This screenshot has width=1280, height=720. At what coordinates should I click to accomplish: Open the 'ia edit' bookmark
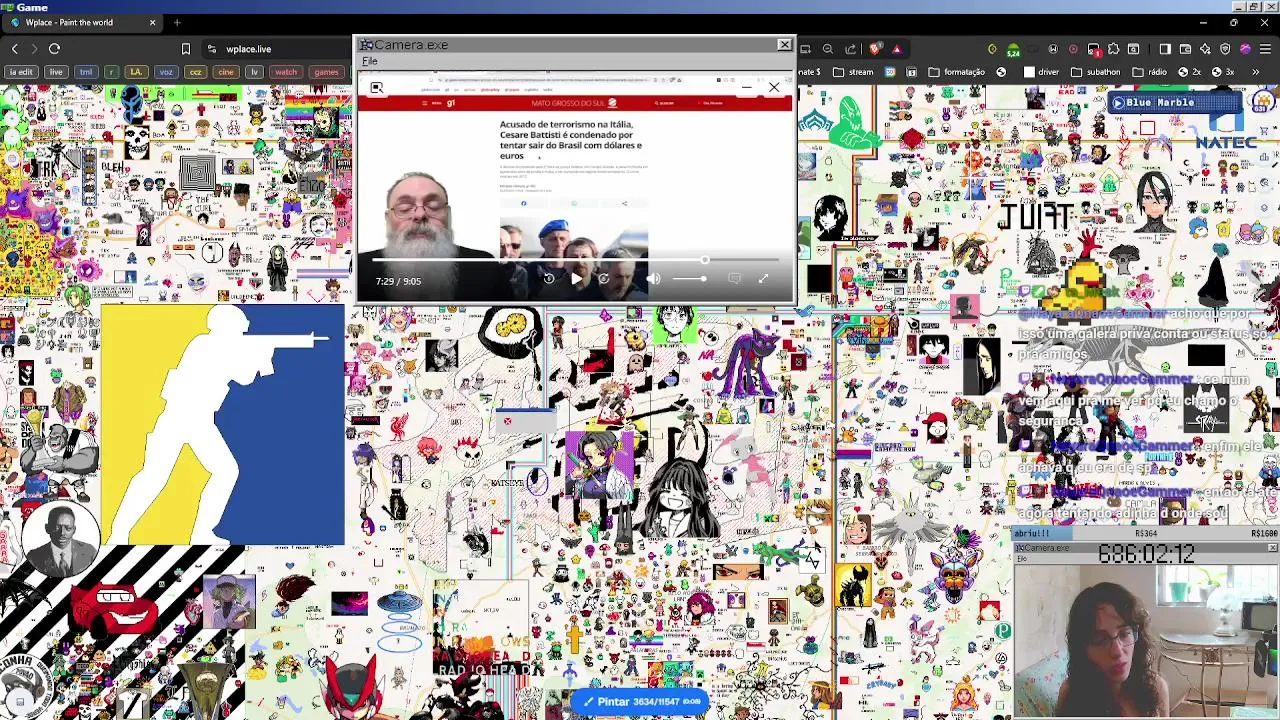20,72
